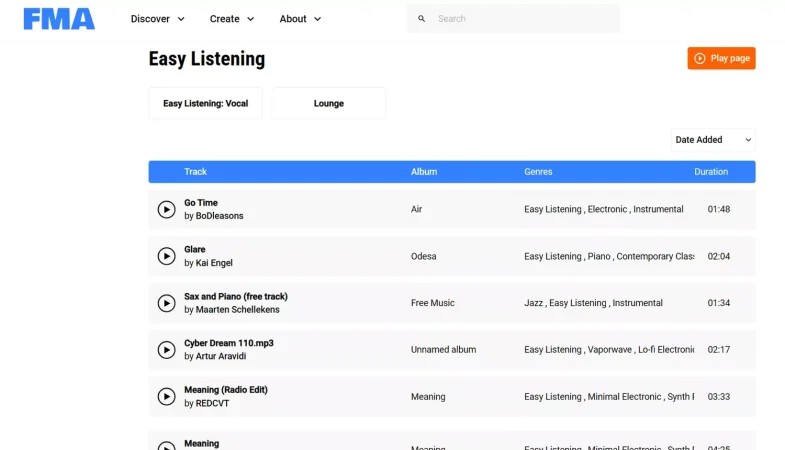The height and width of the screenshot is (450, 785).
Task: Play Cyber Dream 110.mp3 track
Action: (x=166, y=350)
